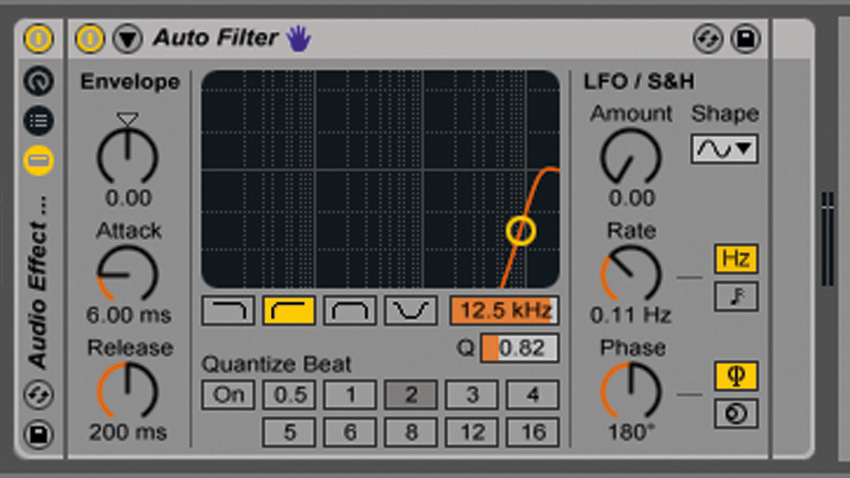
Task: Click the 180° phase value
Action: [x=631, y=432]
